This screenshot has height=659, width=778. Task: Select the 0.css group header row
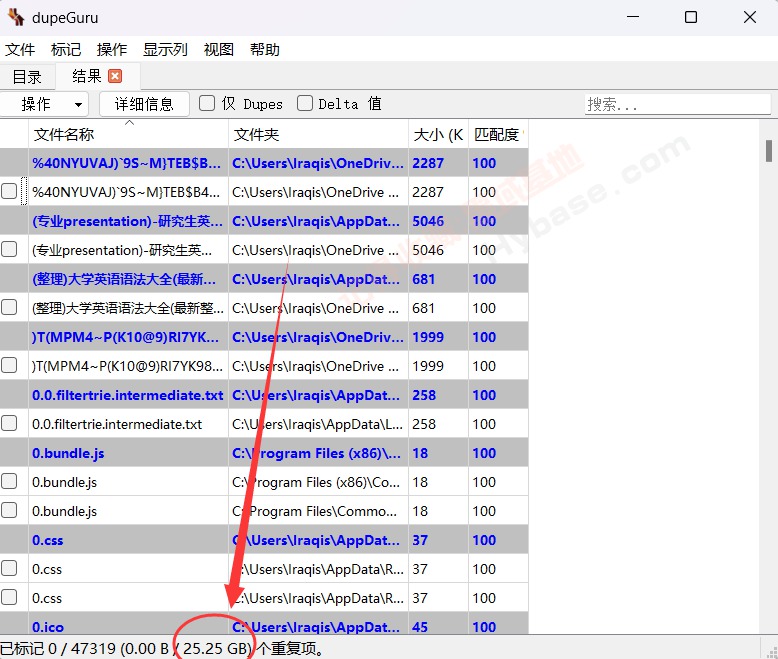click(130, 540)
